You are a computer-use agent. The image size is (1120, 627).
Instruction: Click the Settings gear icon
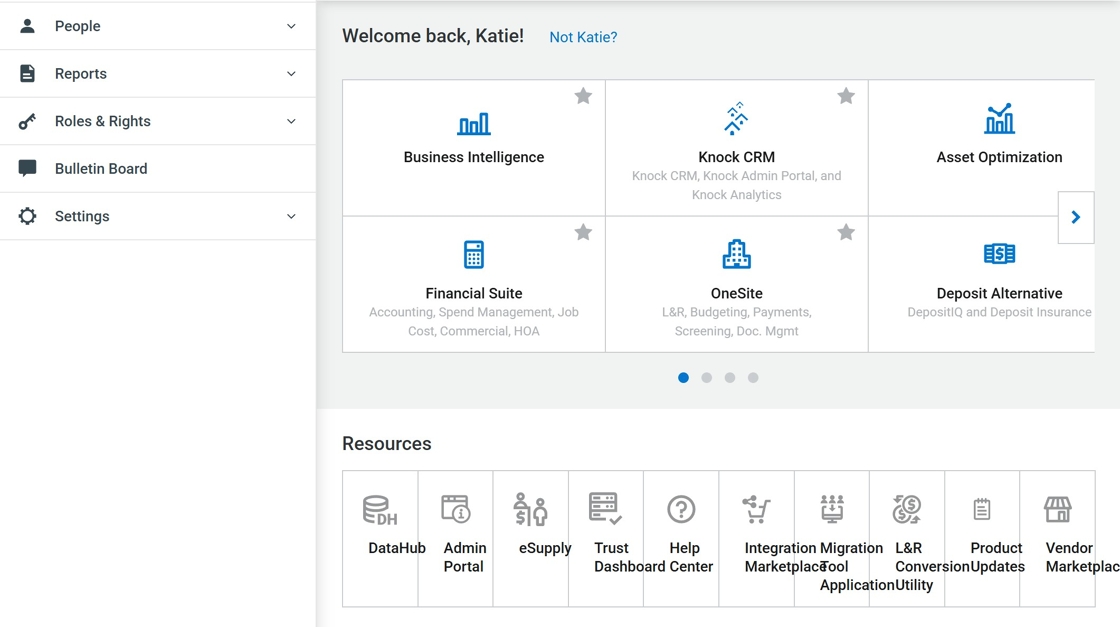(27, 216)
